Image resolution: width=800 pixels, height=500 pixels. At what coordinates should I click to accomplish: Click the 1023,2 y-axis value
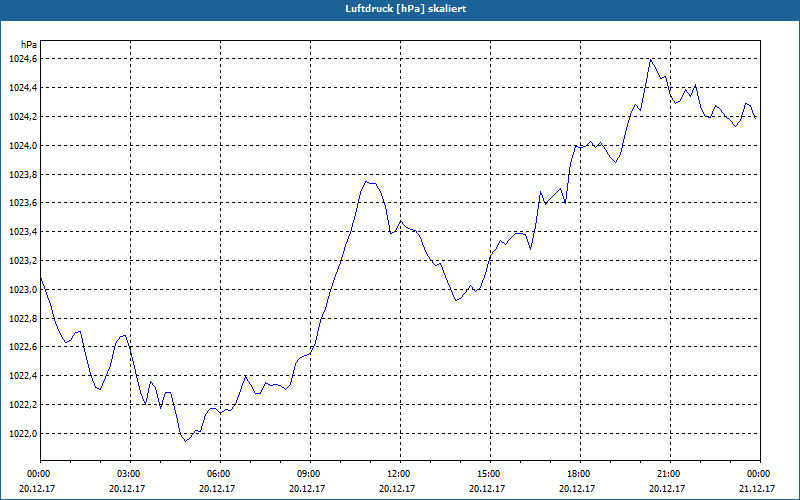[23, 261]
